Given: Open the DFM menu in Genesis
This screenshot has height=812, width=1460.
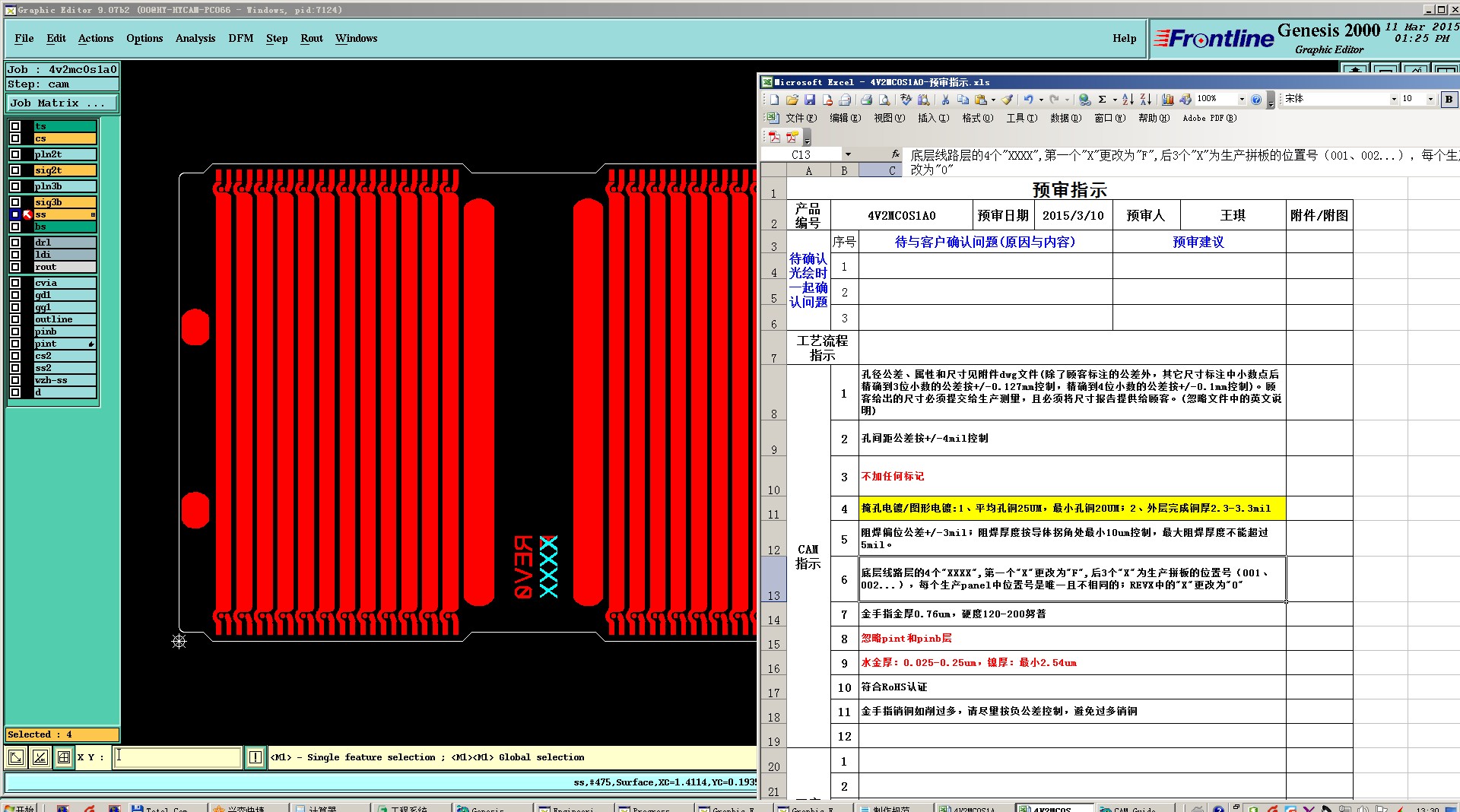Looking at the screenshot, I should 241,38.
